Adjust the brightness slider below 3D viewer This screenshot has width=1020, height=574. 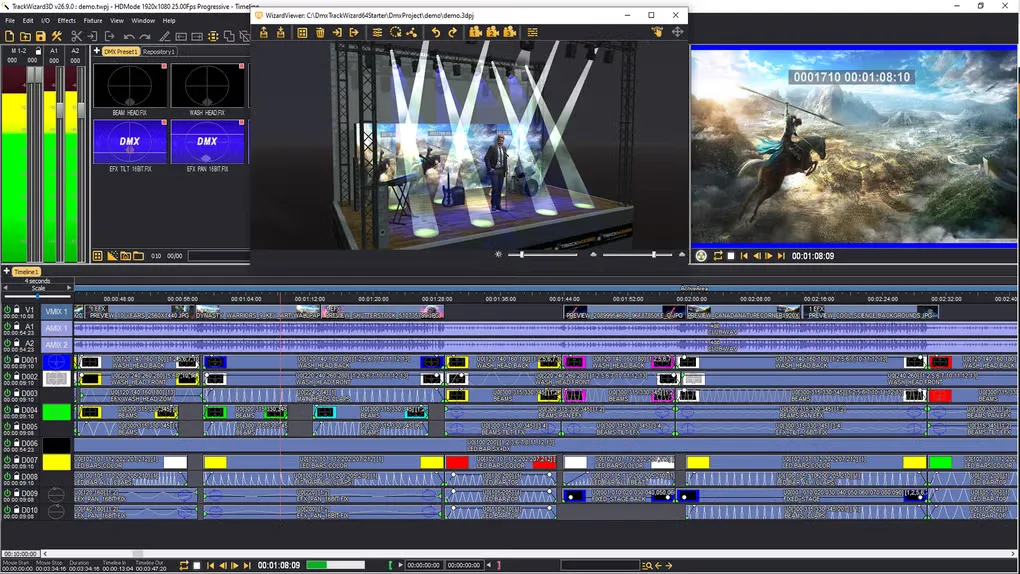544,254
